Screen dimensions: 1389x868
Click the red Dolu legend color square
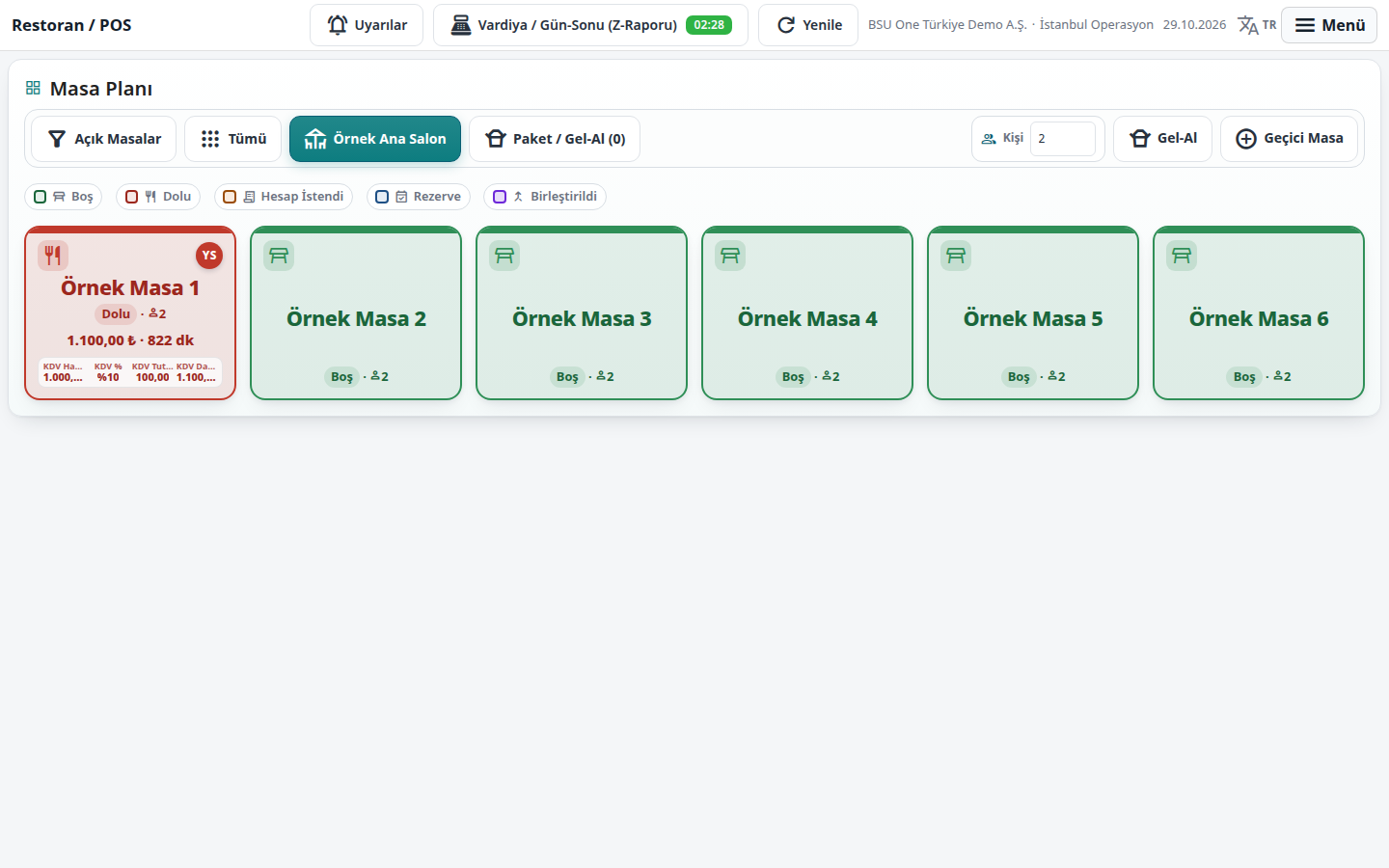(132, 197)
